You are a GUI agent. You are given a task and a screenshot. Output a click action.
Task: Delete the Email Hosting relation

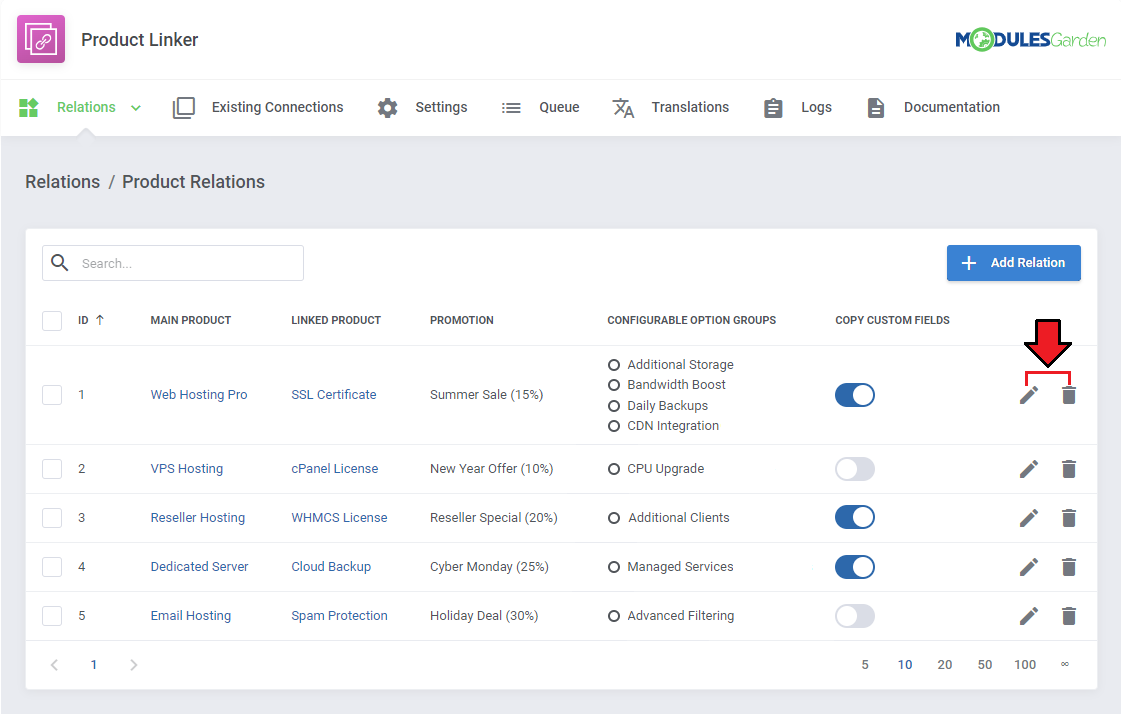point(1069,616)
